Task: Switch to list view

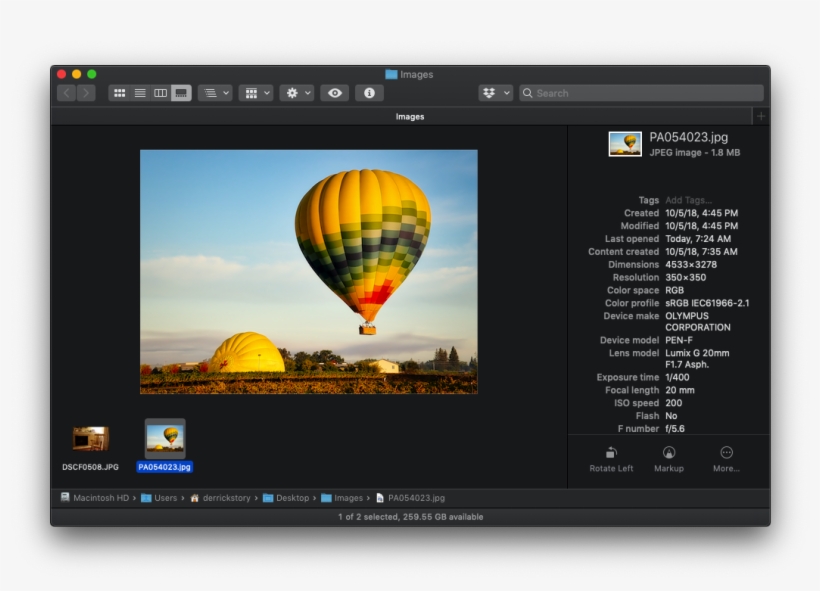Action: pos(140,93)
